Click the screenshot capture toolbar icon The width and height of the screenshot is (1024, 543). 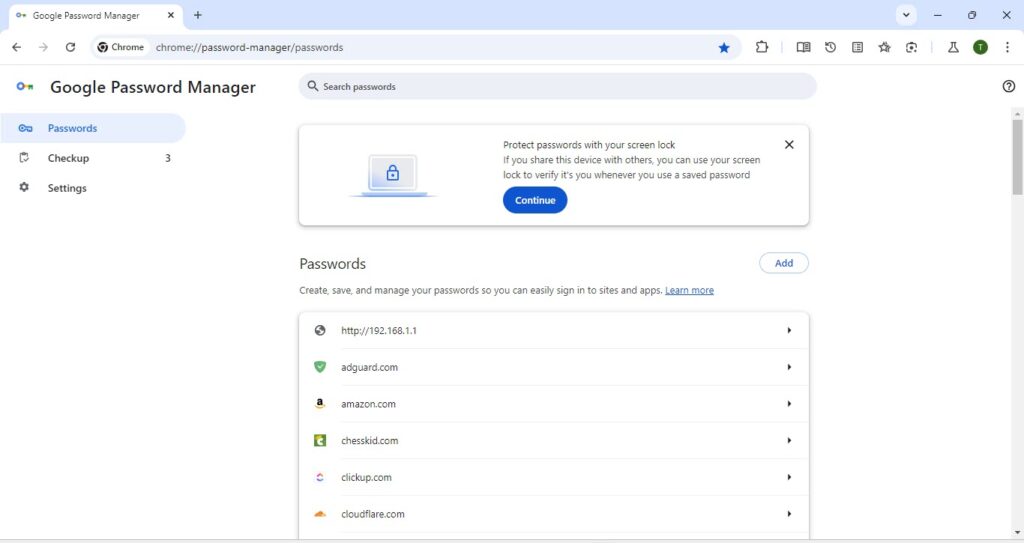click(x=912, y=47)
